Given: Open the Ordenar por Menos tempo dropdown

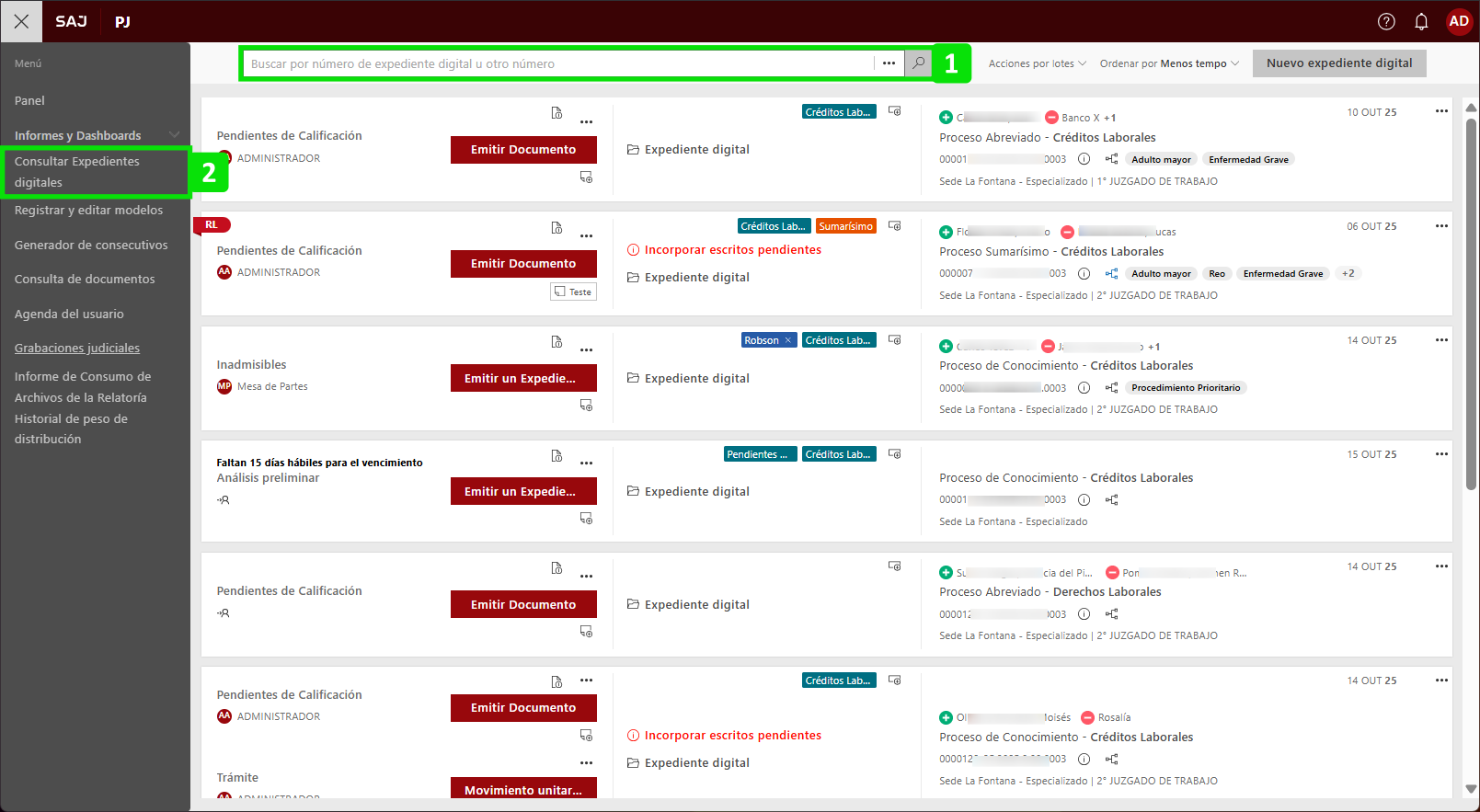Looking at the screenshot, I should click(x=1168, y=63).
